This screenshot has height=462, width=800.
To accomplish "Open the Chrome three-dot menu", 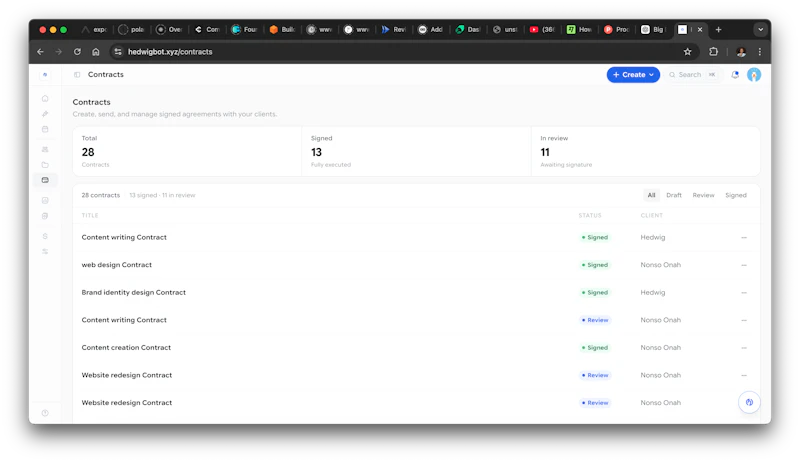I will coord(760,52).
